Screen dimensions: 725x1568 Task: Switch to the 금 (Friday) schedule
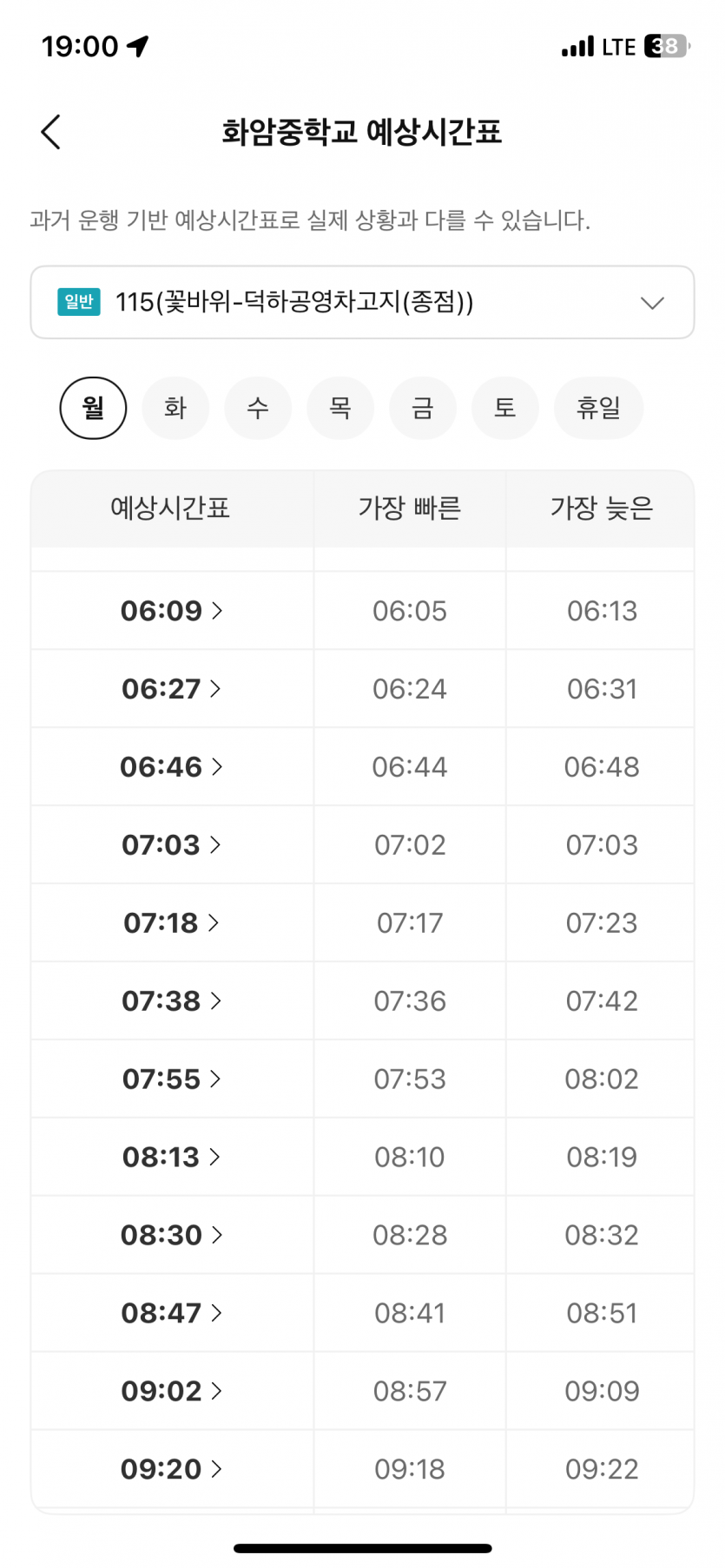(423, 408)
